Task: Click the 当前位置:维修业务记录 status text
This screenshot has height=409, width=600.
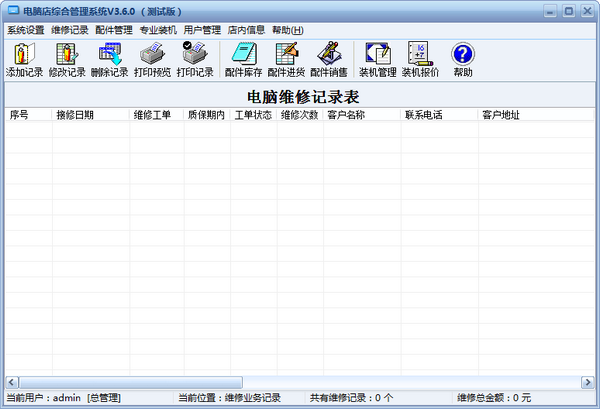Action: (x=230, y=398)
